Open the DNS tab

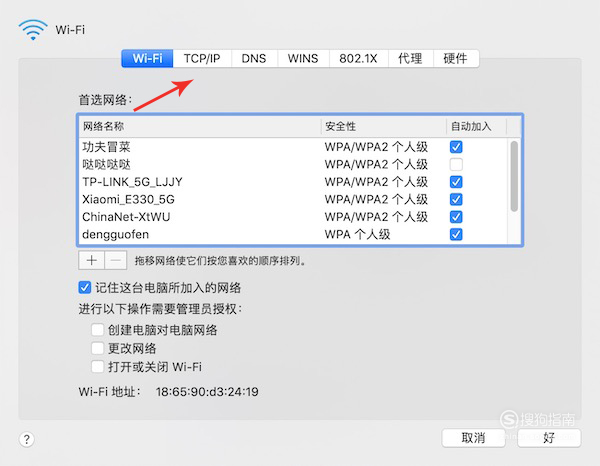click(x=254, y=59)
